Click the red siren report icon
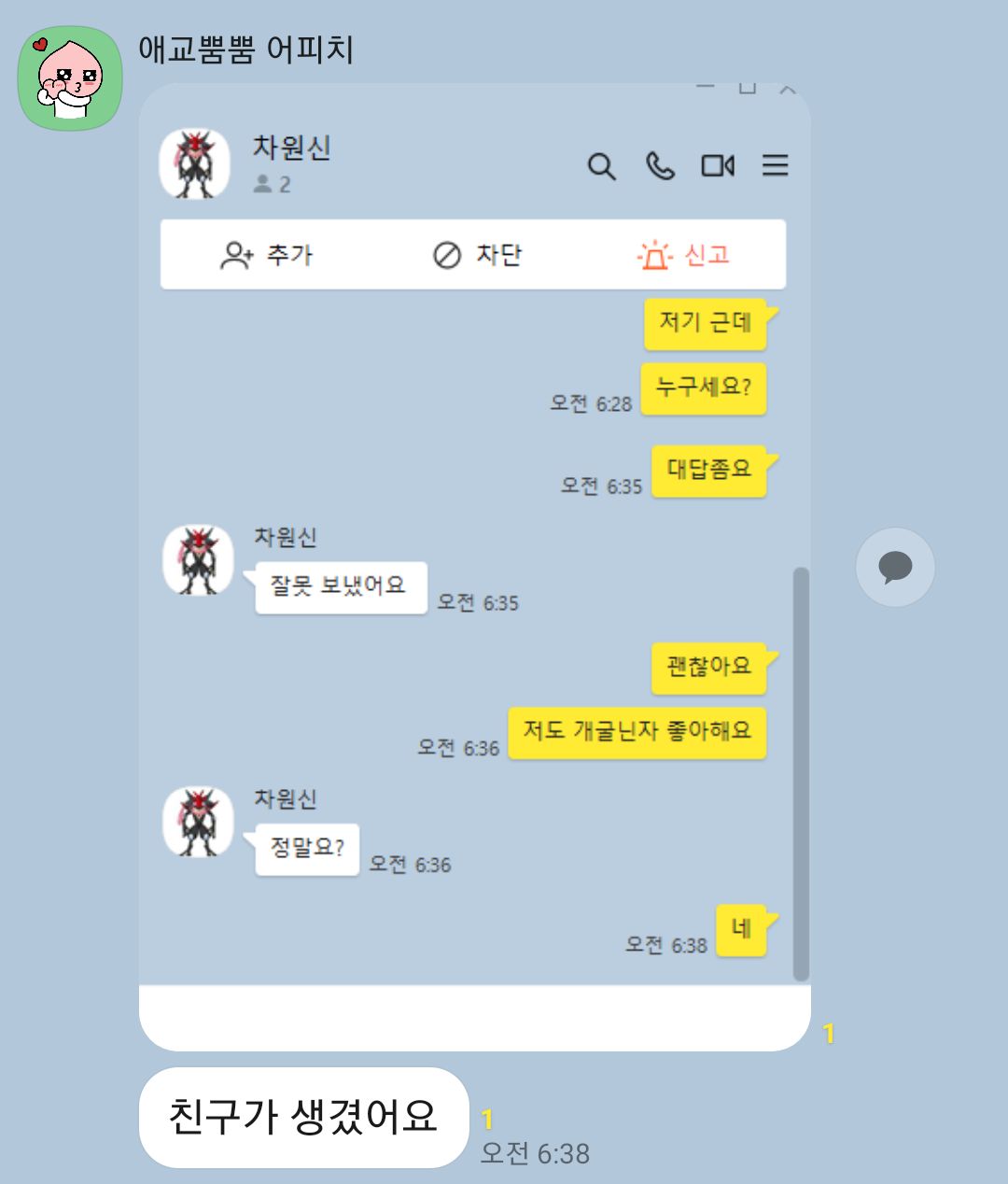 [x=655, y=254]
